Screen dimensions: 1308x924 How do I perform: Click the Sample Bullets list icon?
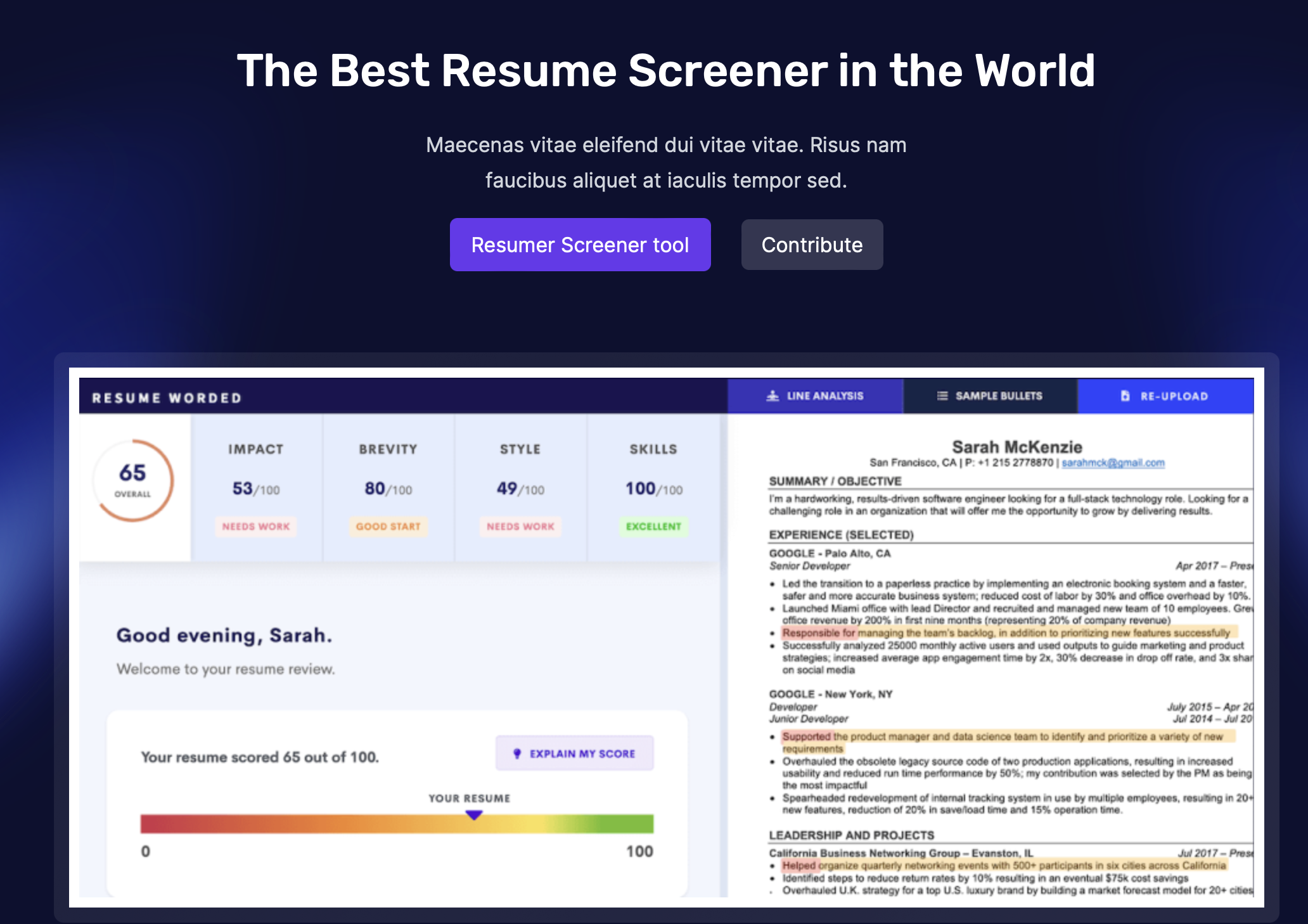[x=942, y=396]
